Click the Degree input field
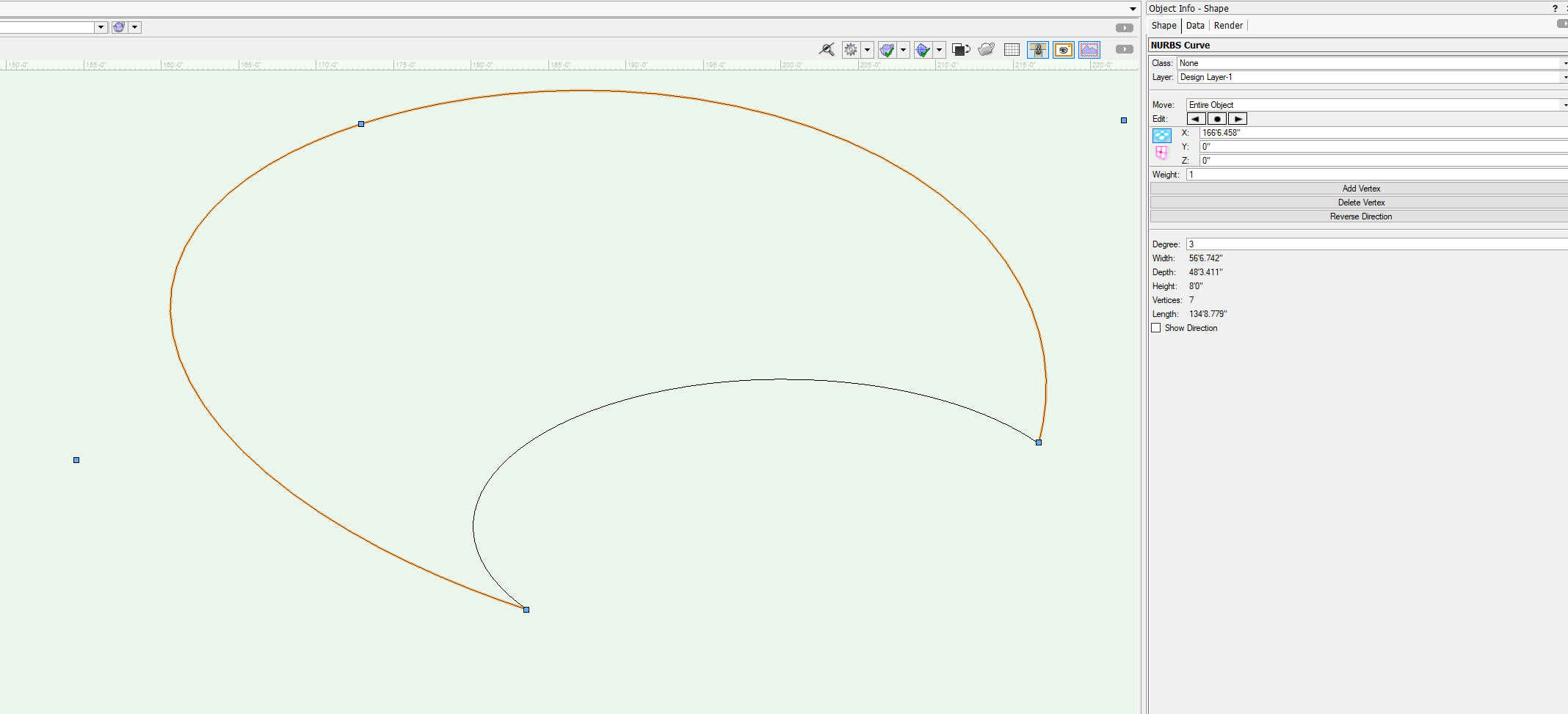This screenshot has width=1568, height=714. pyautogui.click(x=1376, y=244)
